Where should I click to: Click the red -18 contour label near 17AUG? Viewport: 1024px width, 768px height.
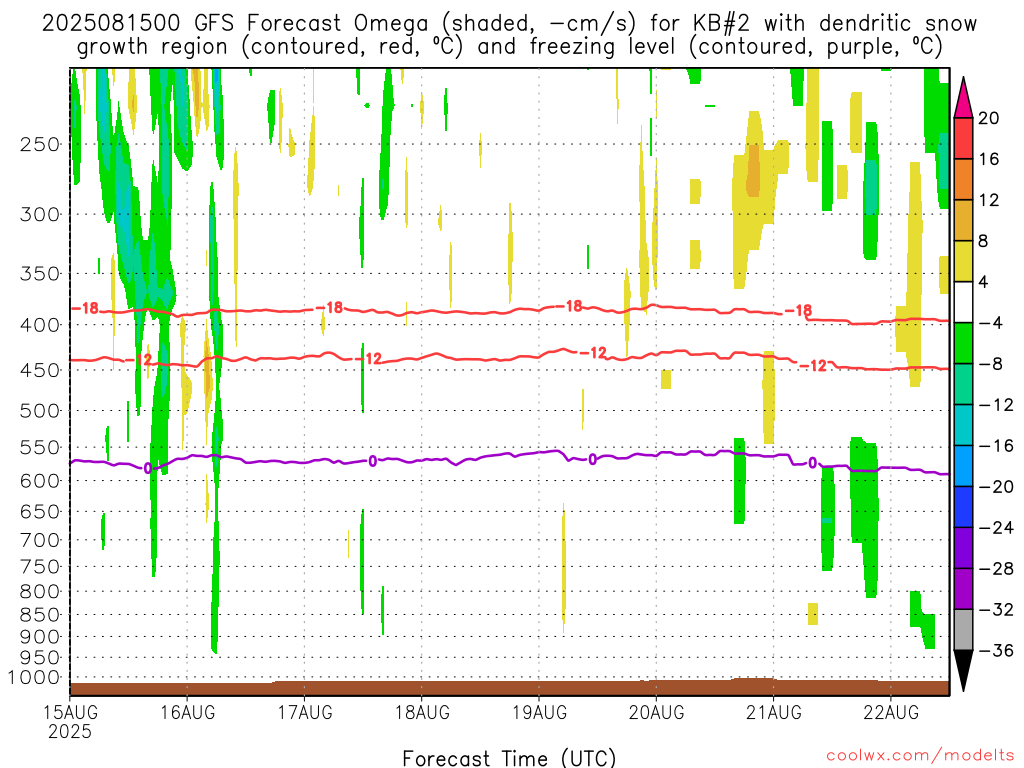(330, 307)
